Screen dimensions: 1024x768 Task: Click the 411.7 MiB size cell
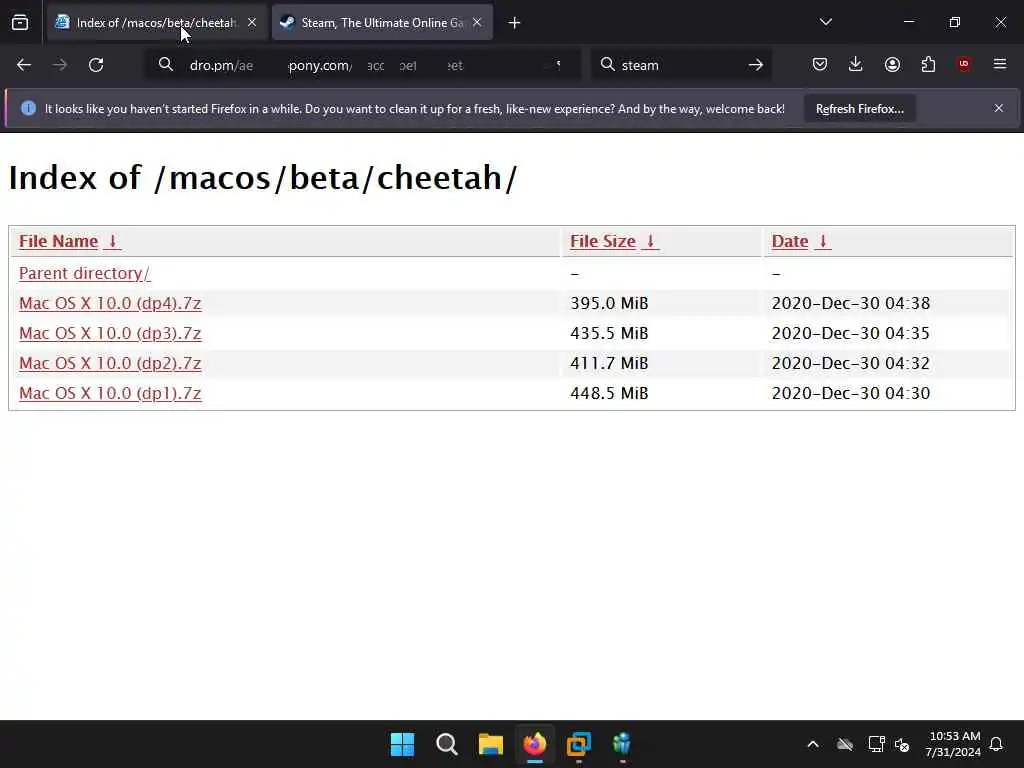point(609,363)
